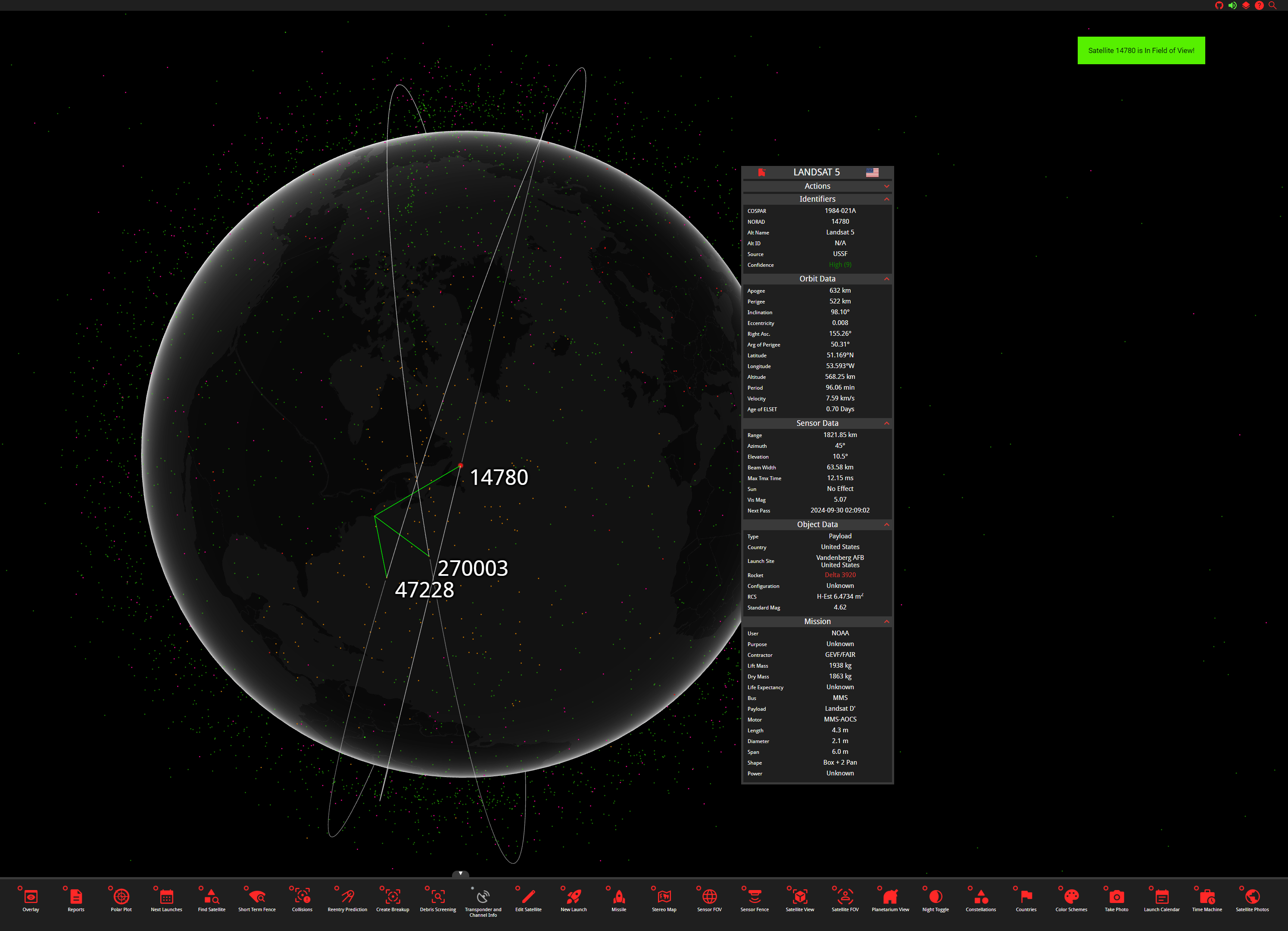The height and width of the screenshot is (931, 1288).
Task: Open the GitHub link icon
Action: pos(1219,5)
